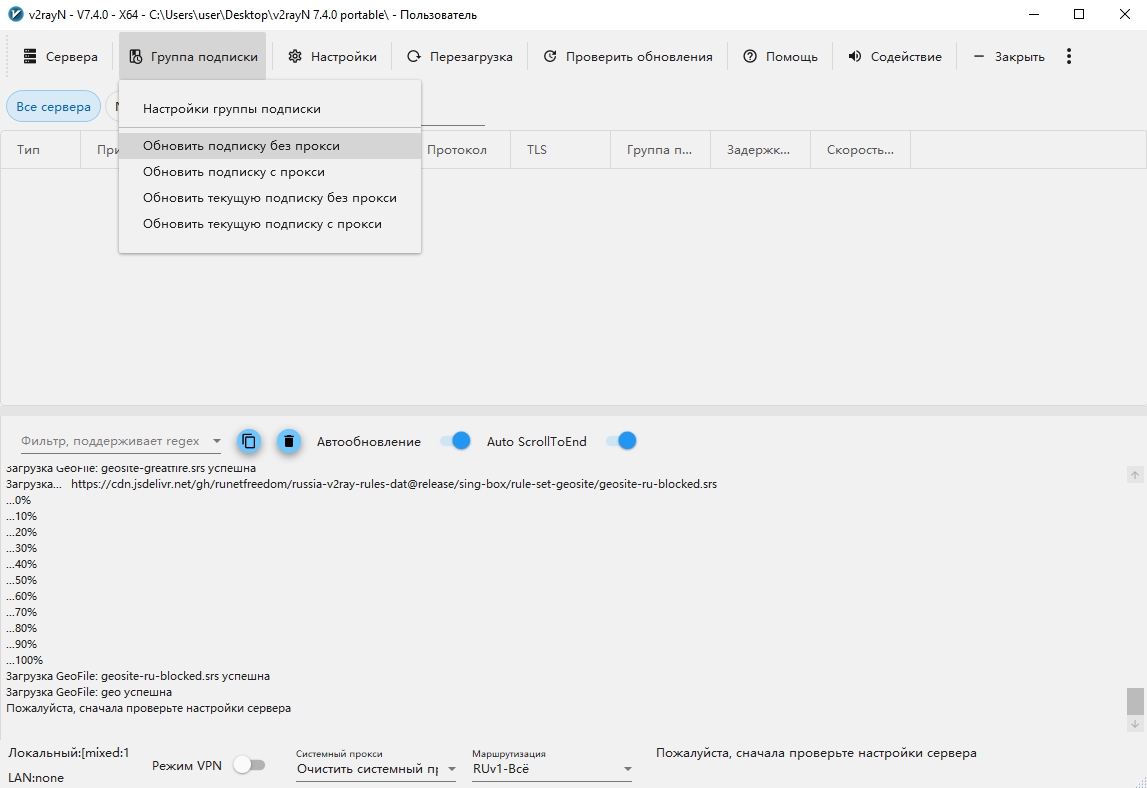Click the "...100%" progress log line

(24, 660)
